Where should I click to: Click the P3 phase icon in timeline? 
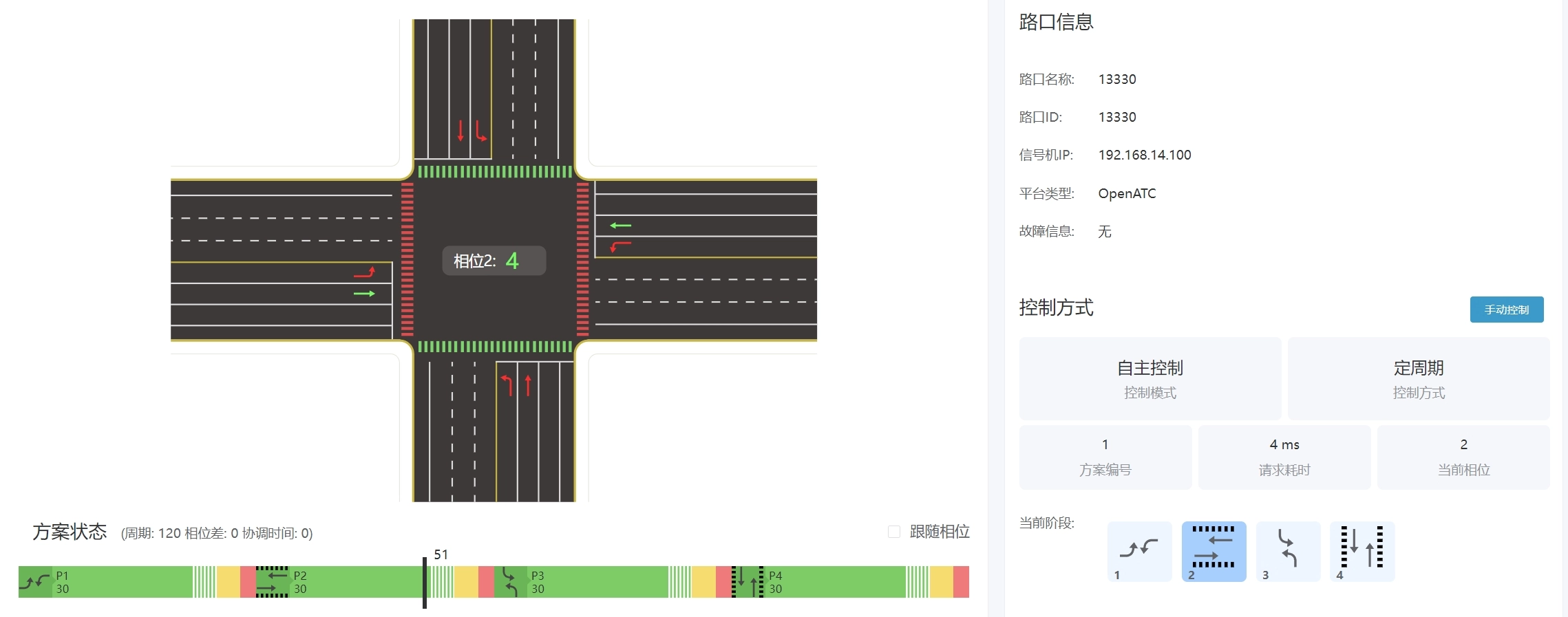510,582
